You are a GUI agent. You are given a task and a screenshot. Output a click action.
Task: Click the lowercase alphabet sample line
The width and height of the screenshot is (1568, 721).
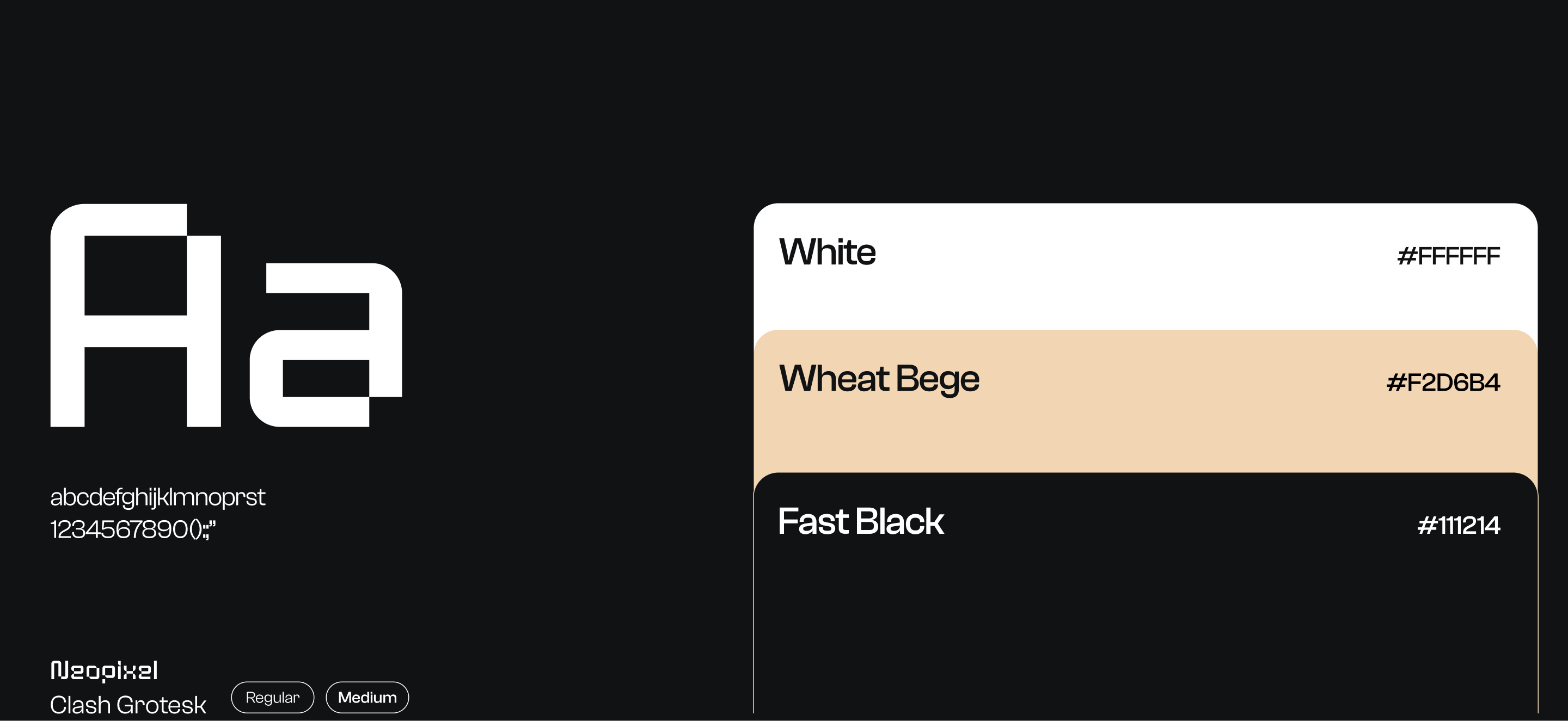(157, 498)
